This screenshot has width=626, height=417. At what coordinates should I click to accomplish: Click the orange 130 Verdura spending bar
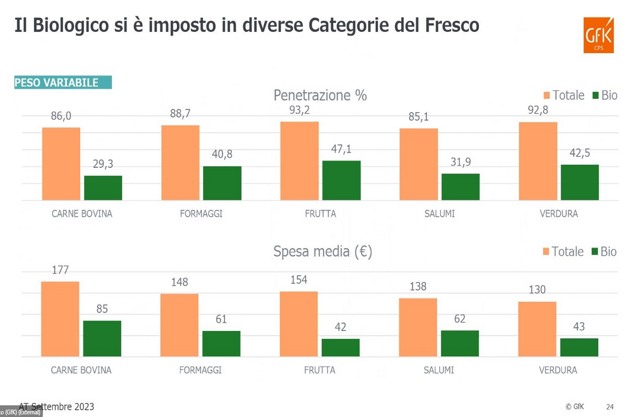[537, 328]
